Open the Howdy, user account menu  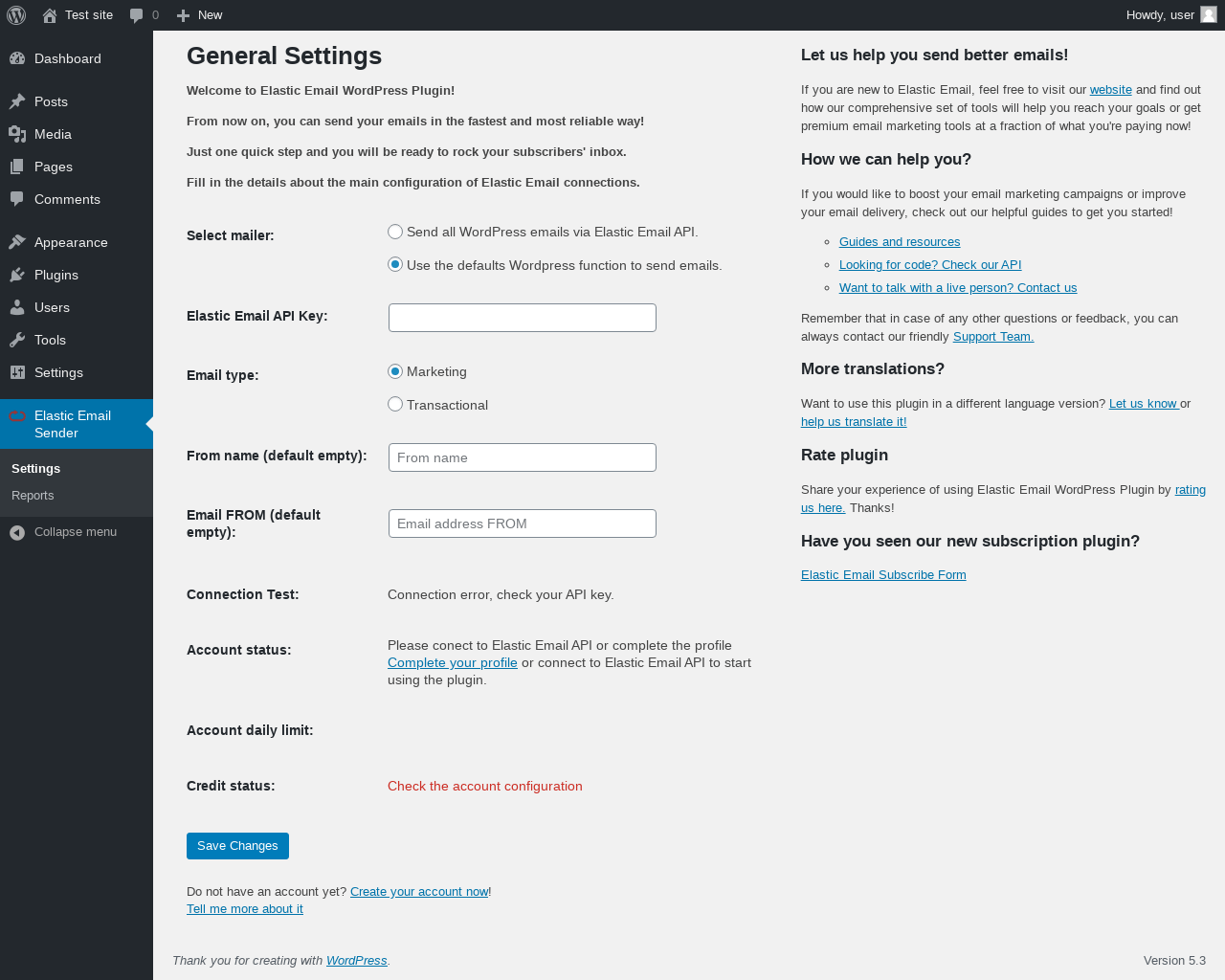pyautogui.click(x=1160, y=15)
